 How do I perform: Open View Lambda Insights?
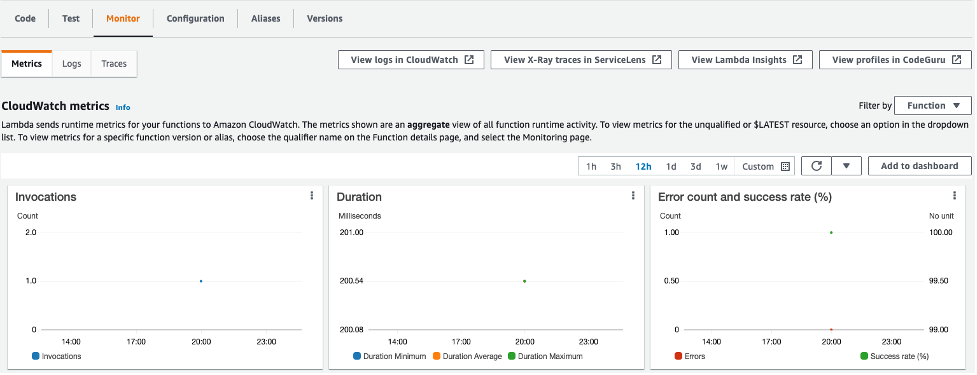coord(745,60)
